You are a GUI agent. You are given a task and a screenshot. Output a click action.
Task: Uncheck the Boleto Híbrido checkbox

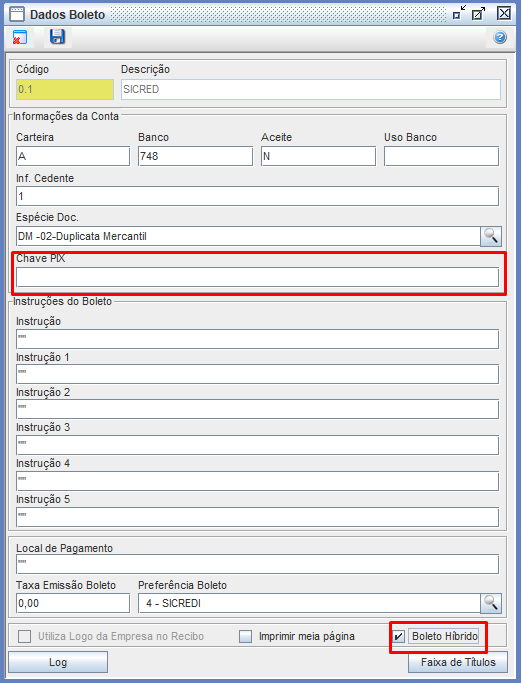pyautogui.click(x=398, y=637)
